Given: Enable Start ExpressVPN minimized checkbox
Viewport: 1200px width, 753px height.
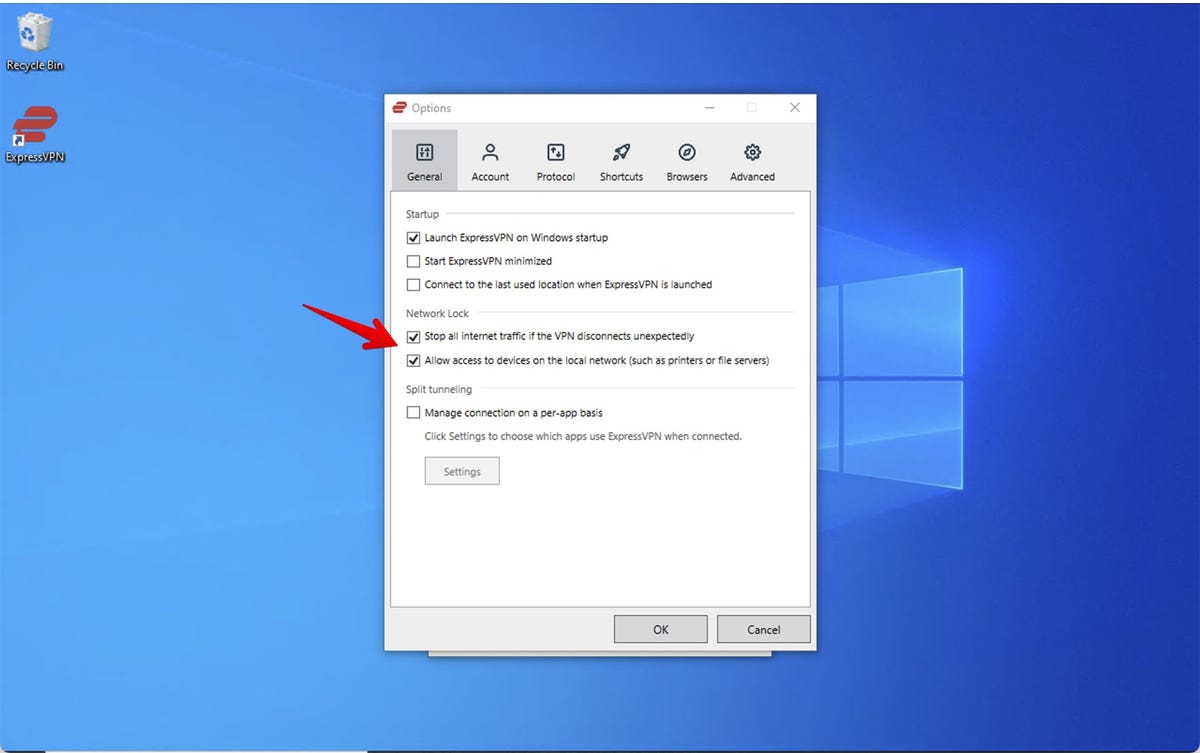Looking at the screenshot, I should (x=414, y=261).
